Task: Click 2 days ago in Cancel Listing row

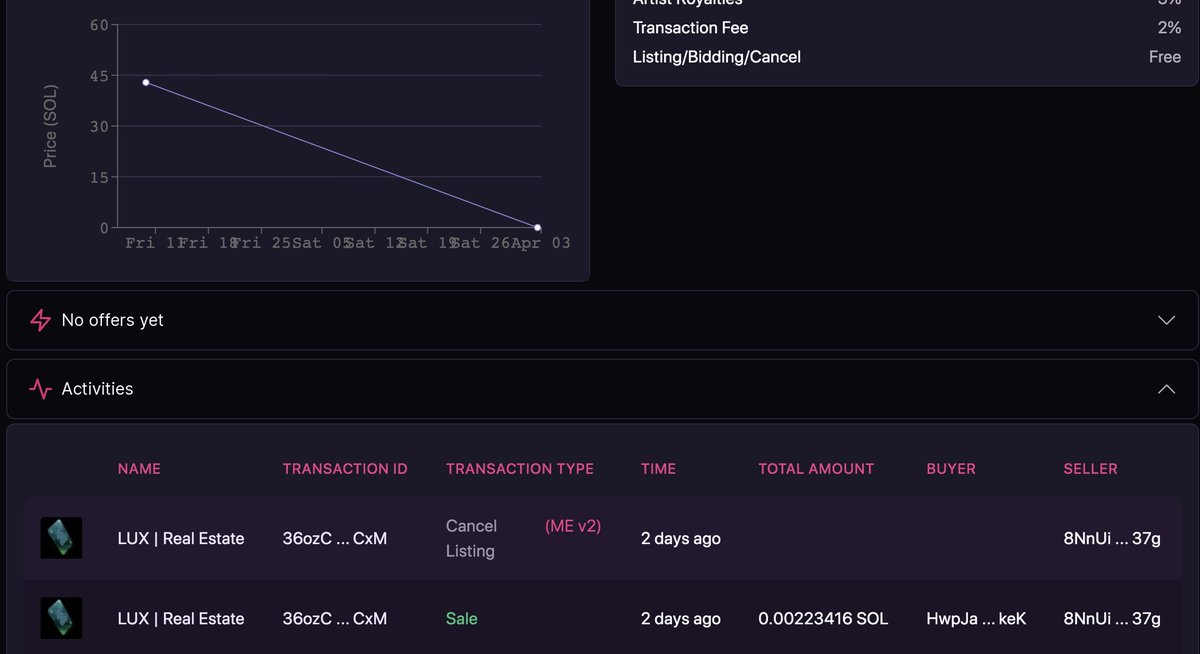Action: pos(681,538)
